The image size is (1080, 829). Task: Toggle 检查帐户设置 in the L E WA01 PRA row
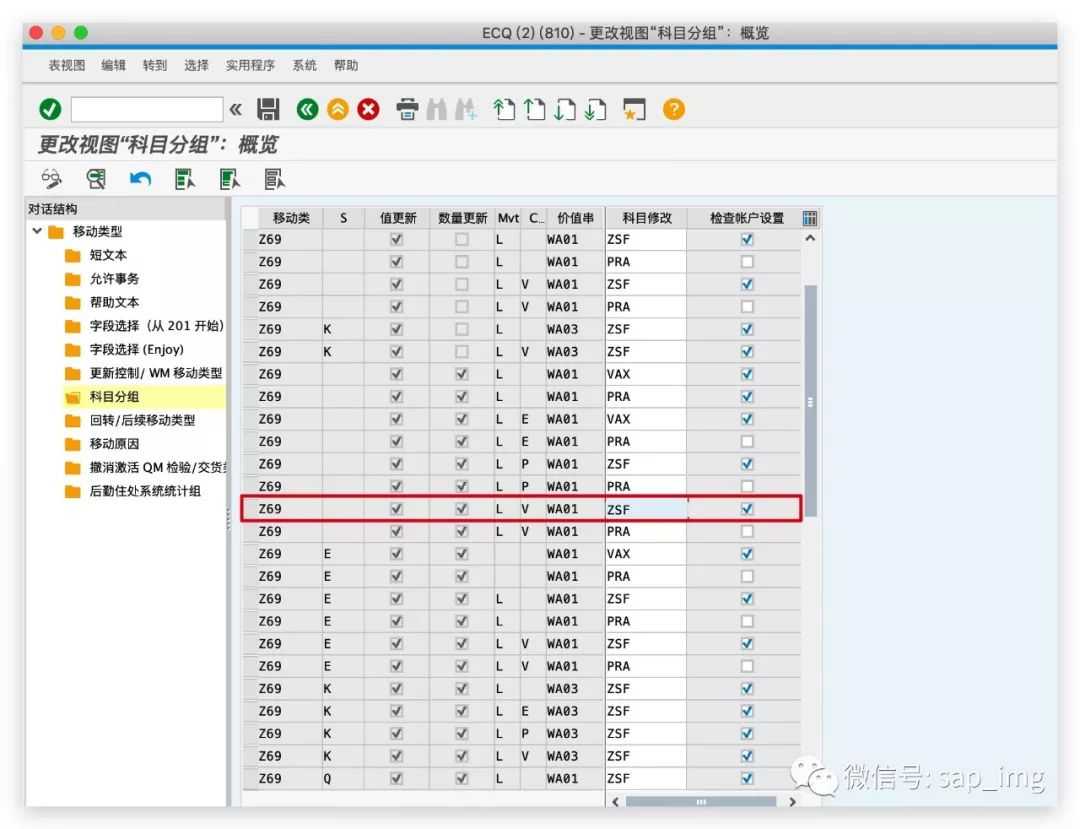747,441
